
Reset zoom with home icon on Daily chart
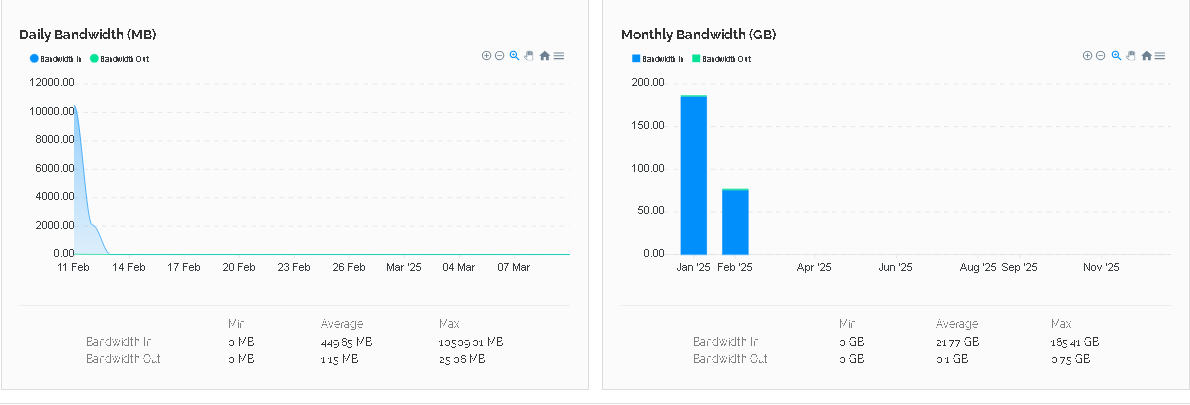click(x=544, y=56)
